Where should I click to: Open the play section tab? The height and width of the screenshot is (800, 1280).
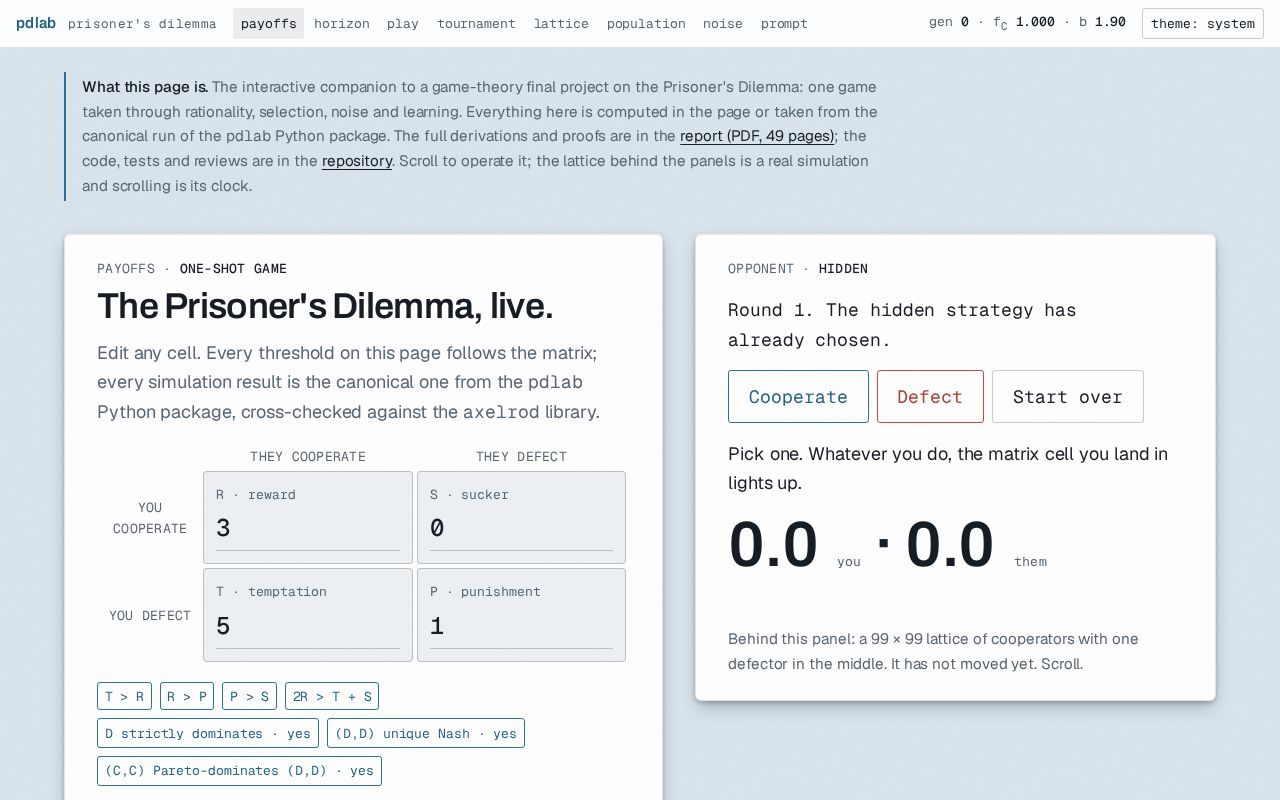coord(403,23)
